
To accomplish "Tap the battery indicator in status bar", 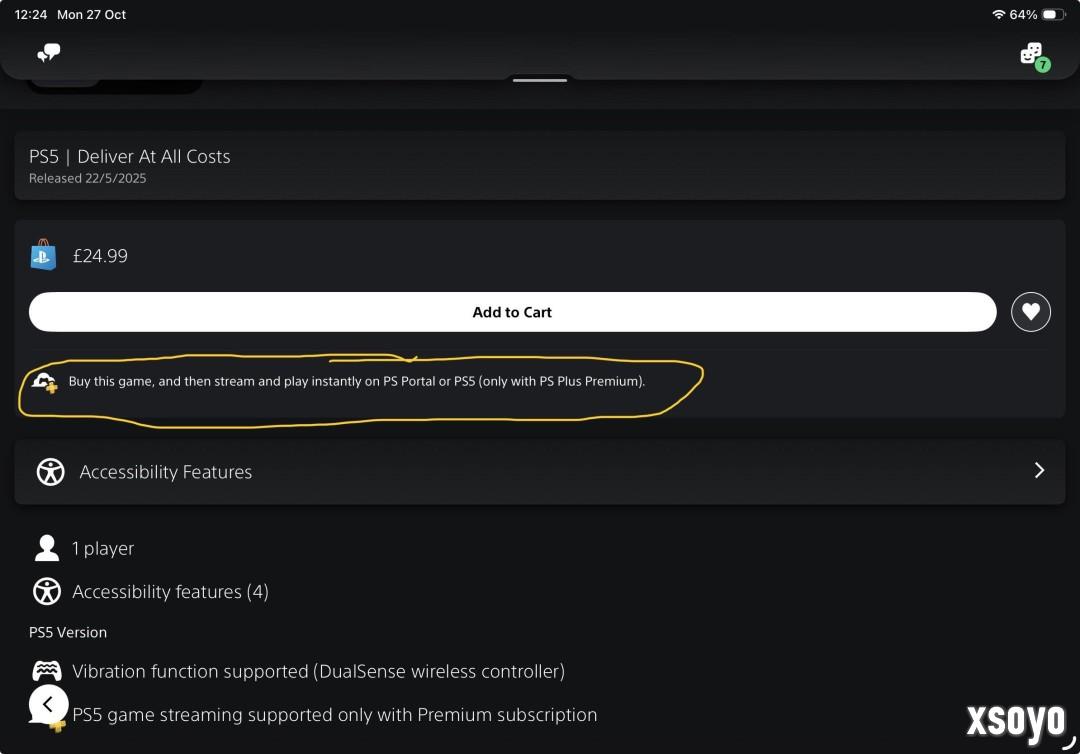I will pyautogui.click(x=1053, y=15).
